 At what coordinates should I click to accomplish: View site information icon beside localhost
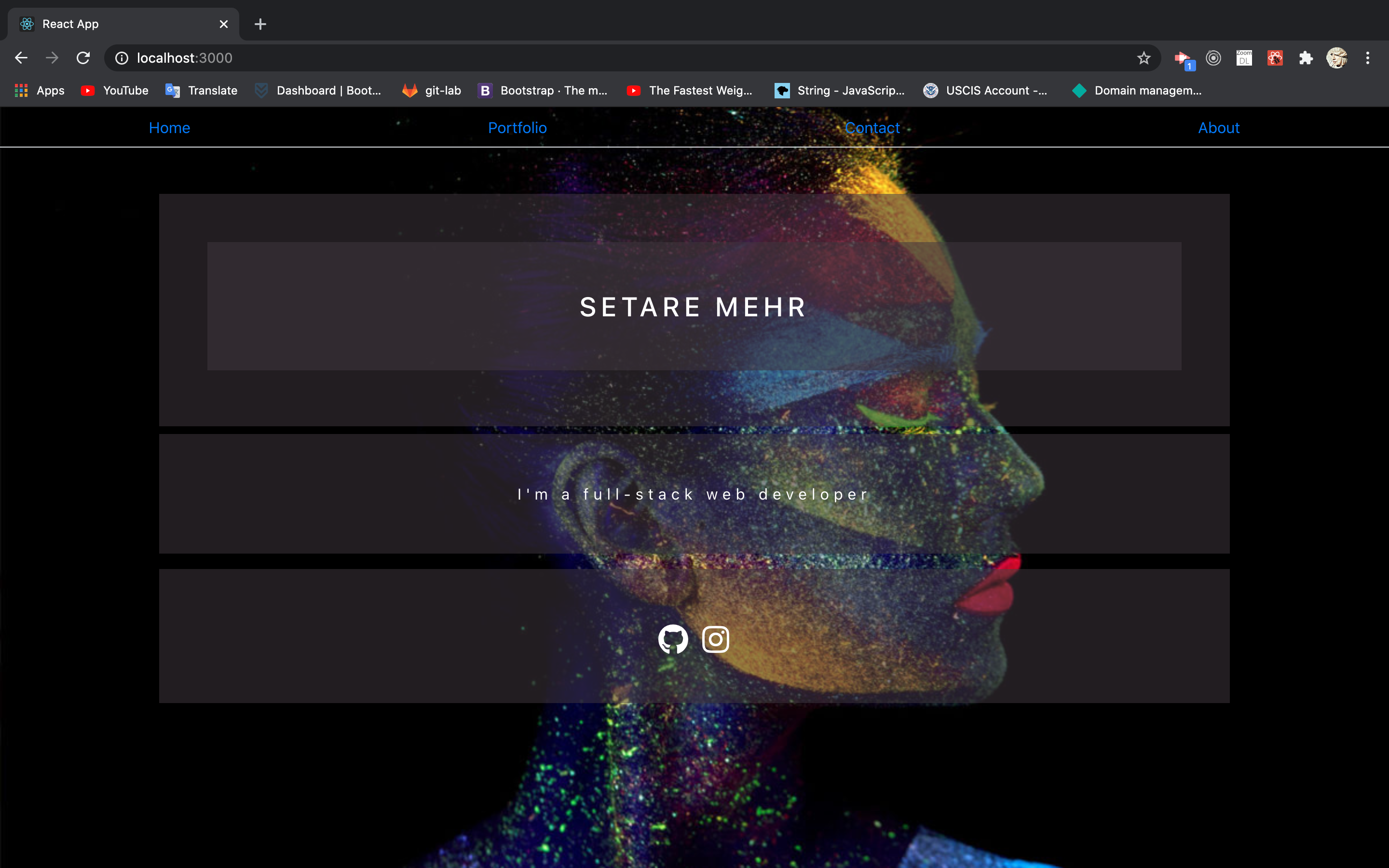coord(122,58)
